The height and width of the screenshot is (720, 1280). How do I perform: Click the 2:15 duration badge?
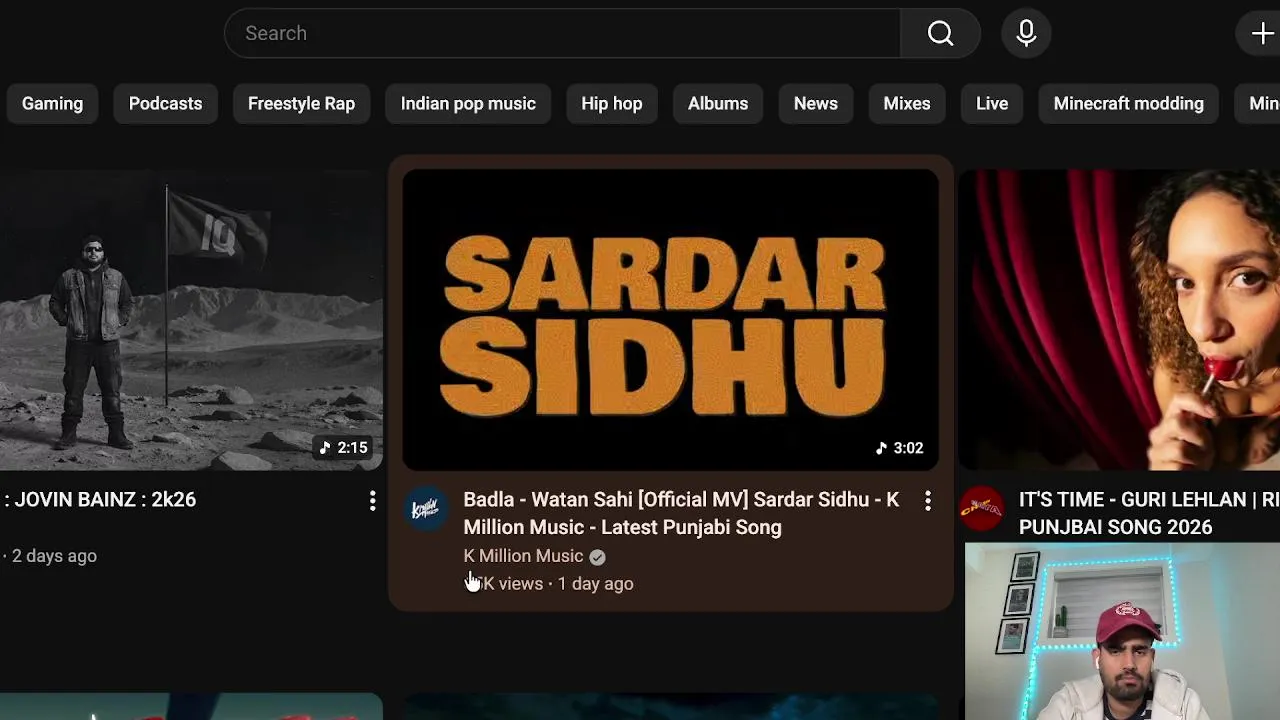(343, 448)
